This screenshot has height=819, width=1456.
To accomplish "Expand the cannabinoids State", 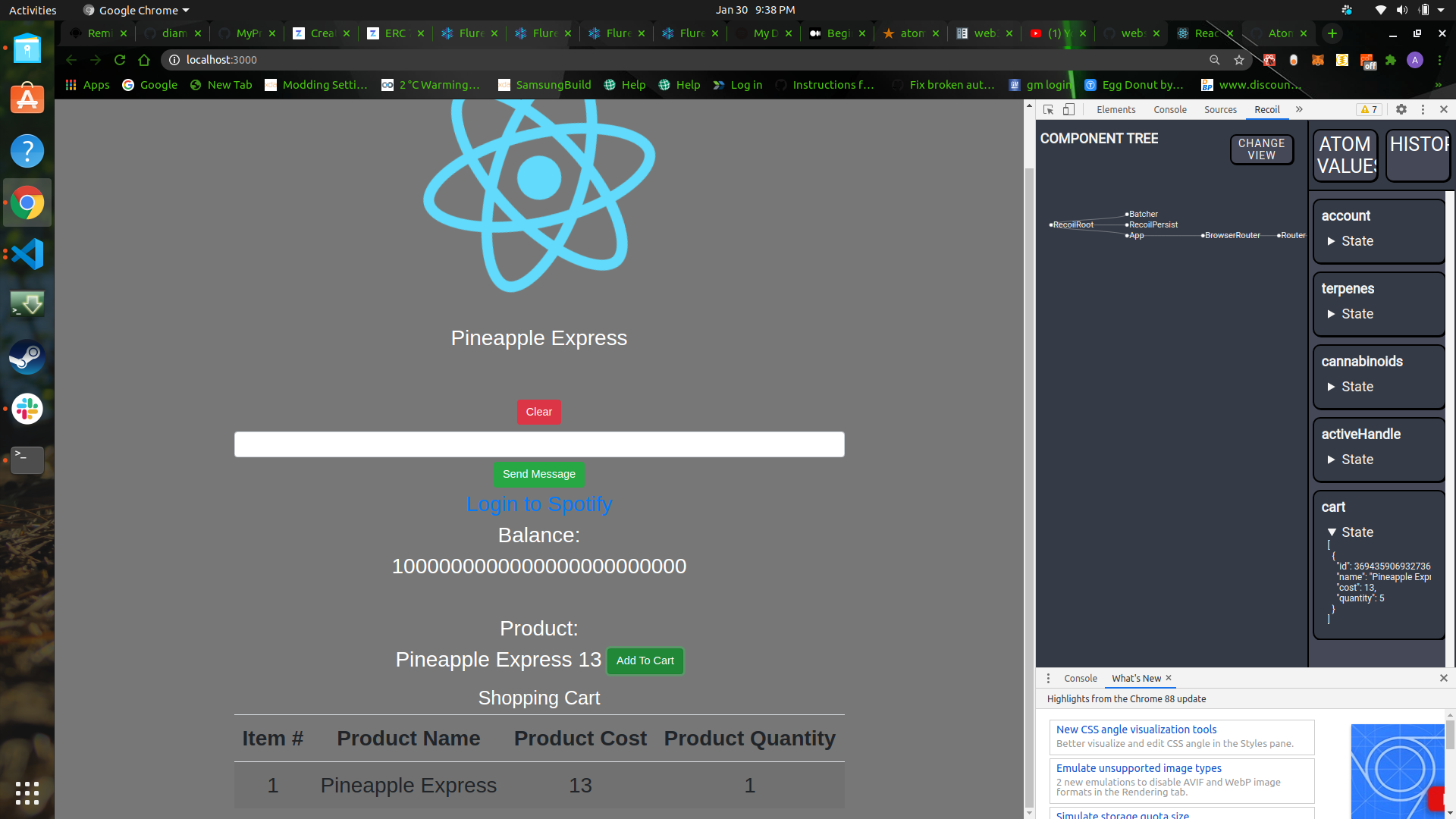I will [x=1350, y=387].
